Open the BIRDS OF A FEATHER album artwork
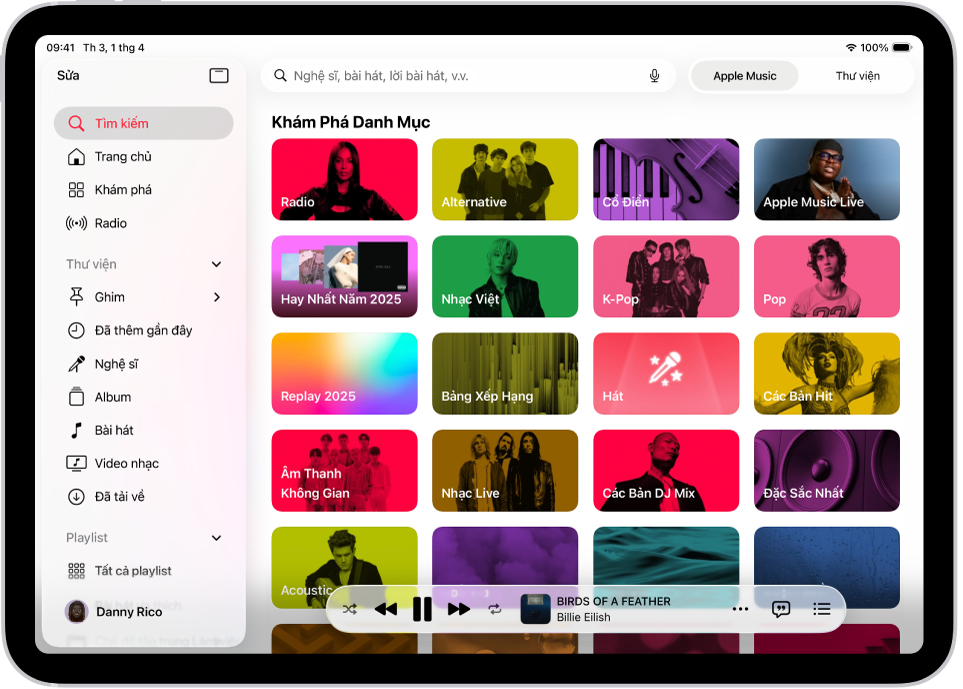 [x=535, y=609]
